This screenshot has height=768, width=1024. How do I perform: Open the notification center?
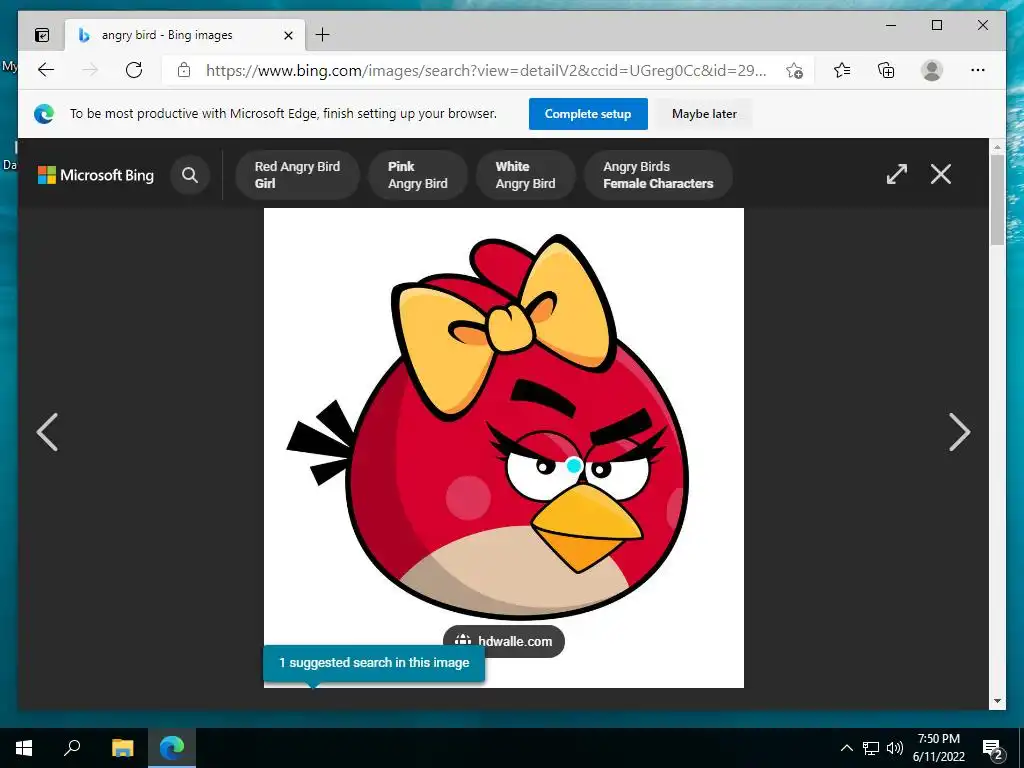click(x=993, y=748)
